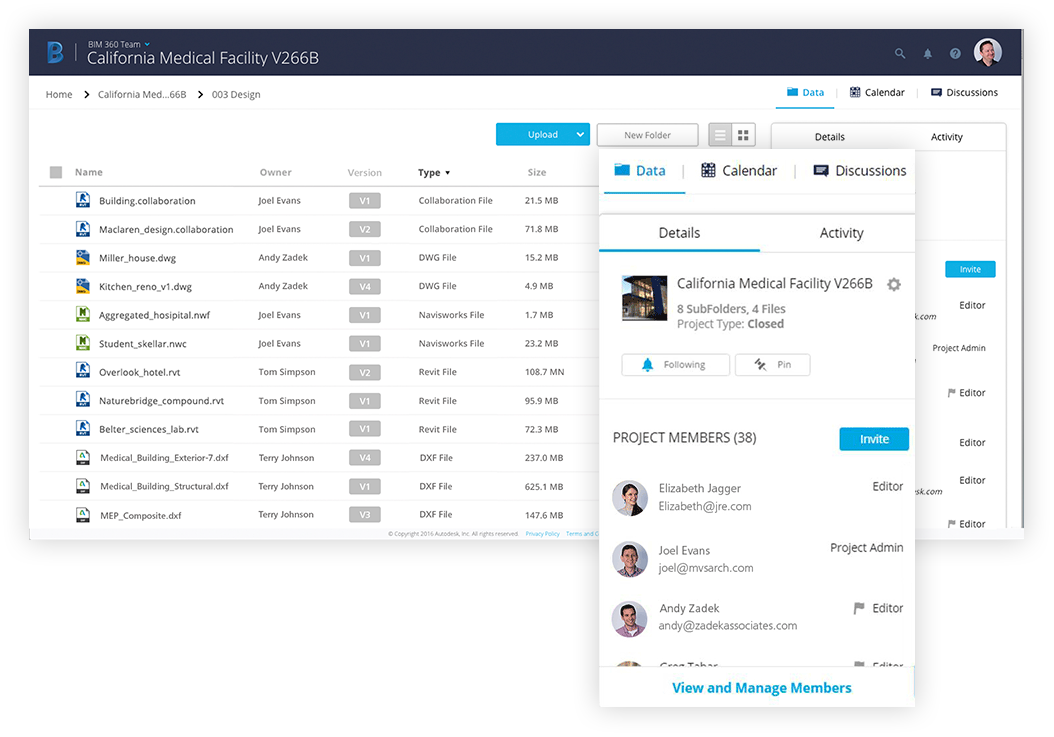Screen dimensions: 1054x737
Task: Open V4 version badge for Kitchen_reno_v1.dwg
Action: pyautogui.click(x=364, y=286)
